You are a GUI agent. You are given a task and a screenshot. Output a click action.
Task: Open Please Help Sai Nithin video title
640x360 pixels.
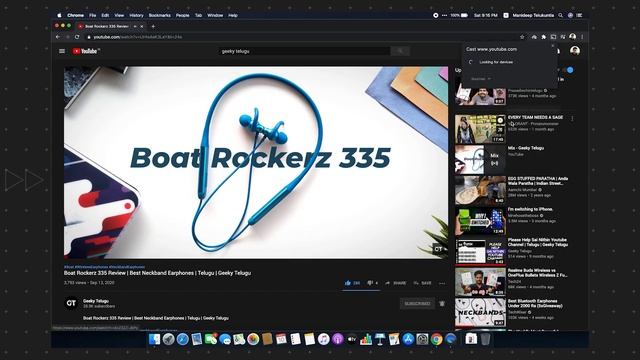pos(538,242)
